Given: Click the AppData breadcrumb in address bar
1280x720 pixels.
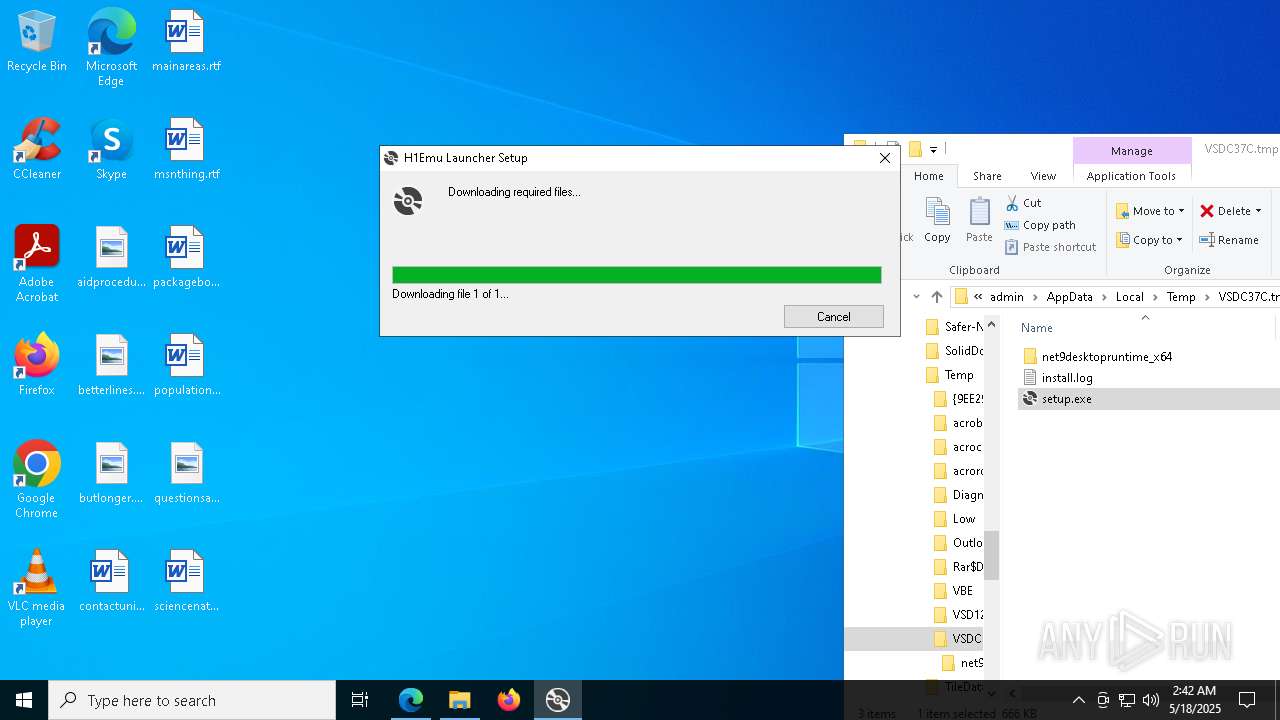Looking at the screenshot, I should pos(1070,297).
